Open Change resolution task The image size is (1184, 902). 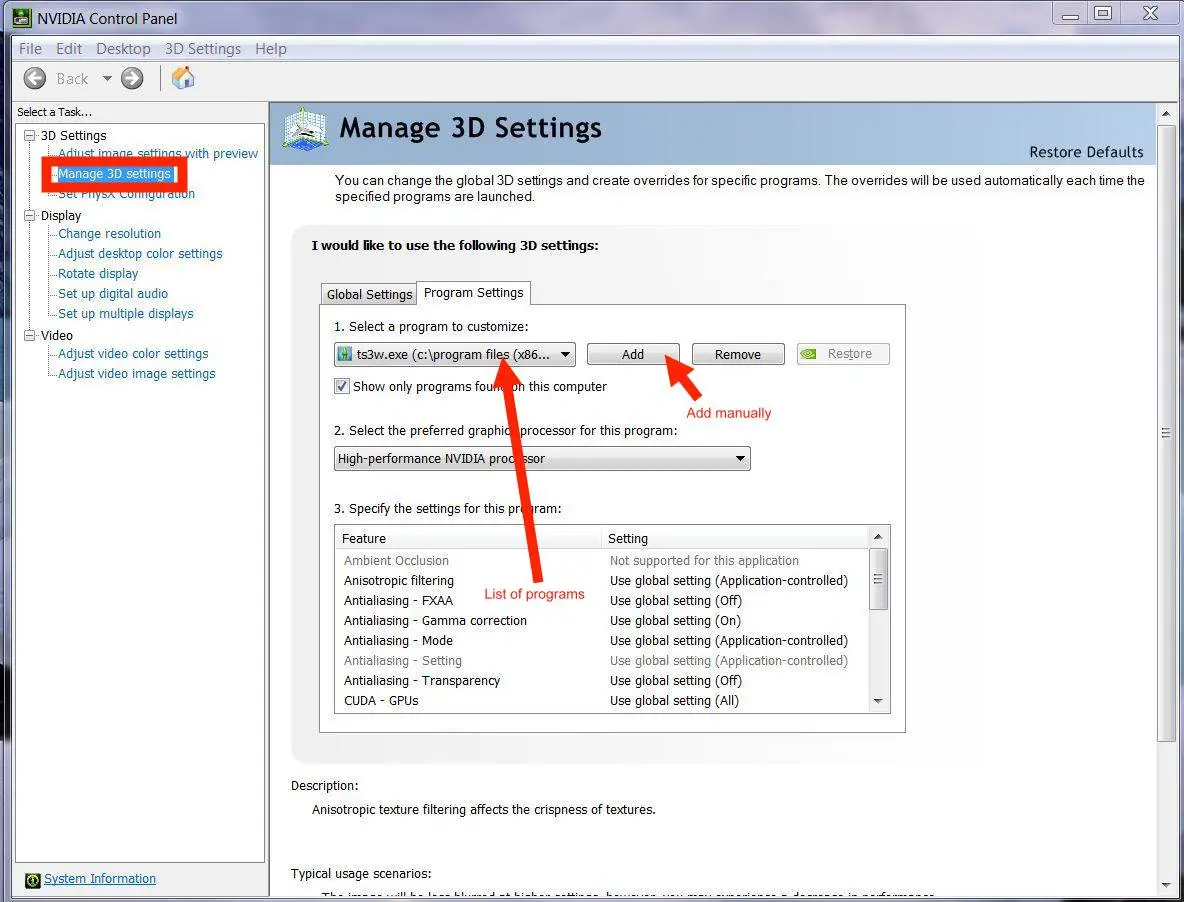[109, 233]
